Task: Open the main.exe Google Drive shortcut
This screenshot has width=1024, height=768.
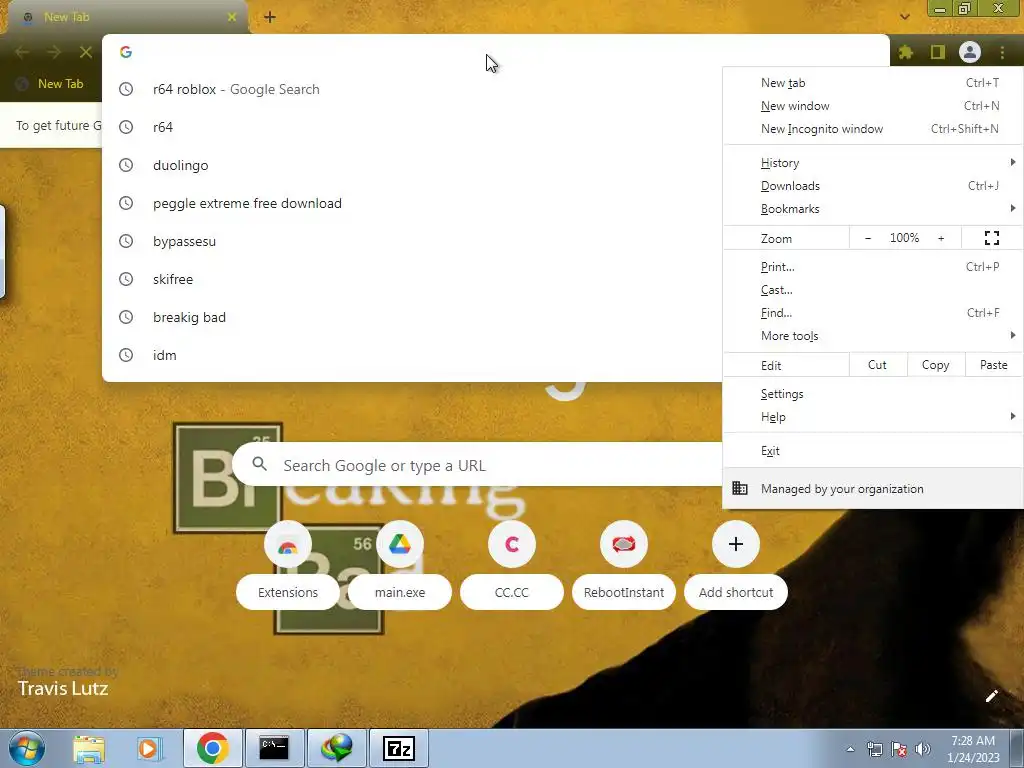Action: pos(400,565)
